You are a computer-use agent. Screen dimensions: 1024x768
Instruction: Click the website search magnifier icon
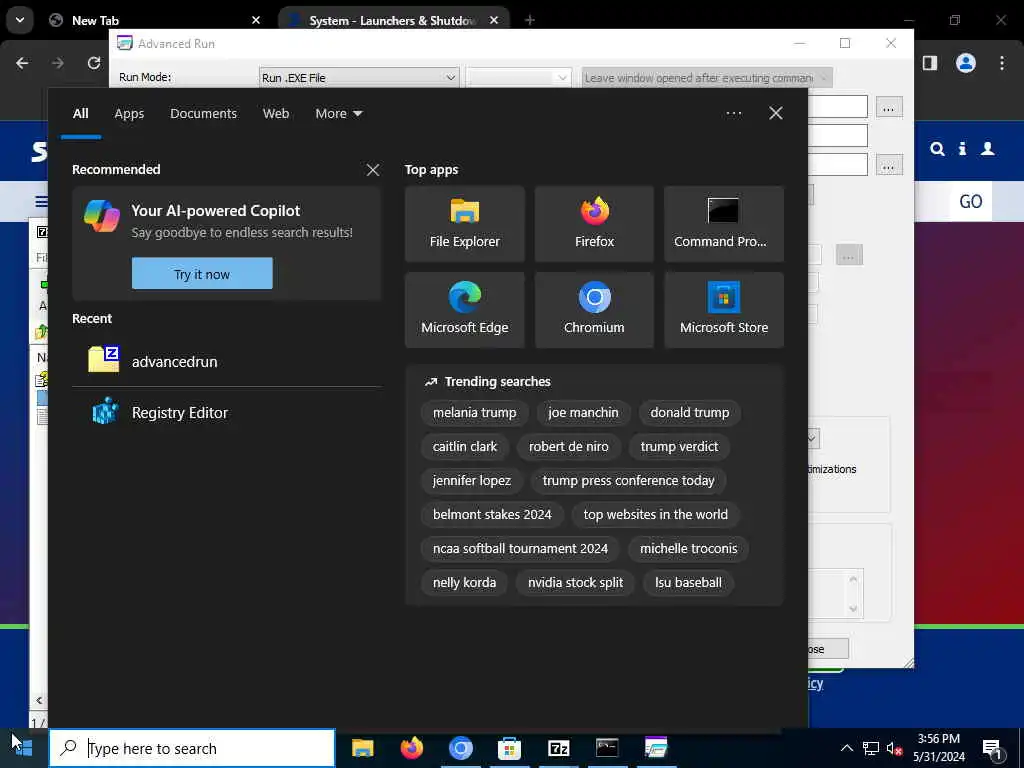[x=937, y=149]
